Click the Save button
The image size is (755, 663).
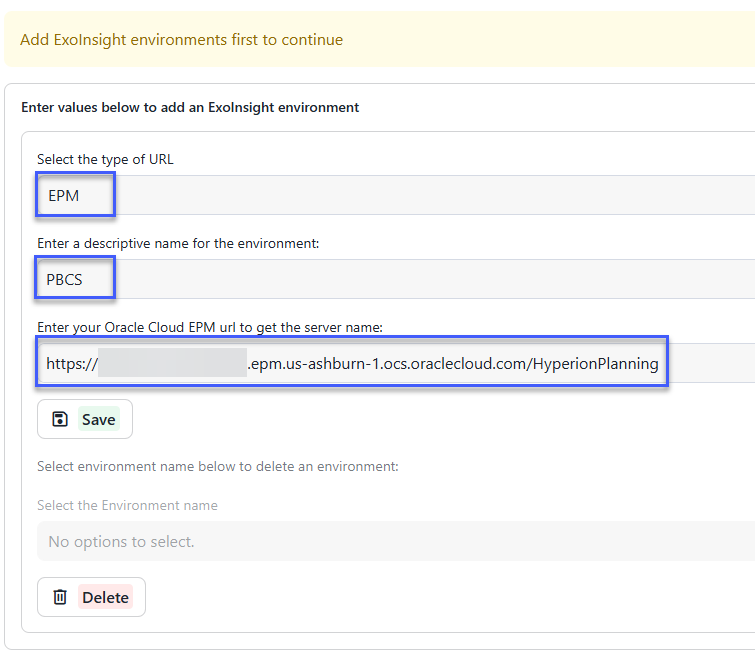point(85,419)
